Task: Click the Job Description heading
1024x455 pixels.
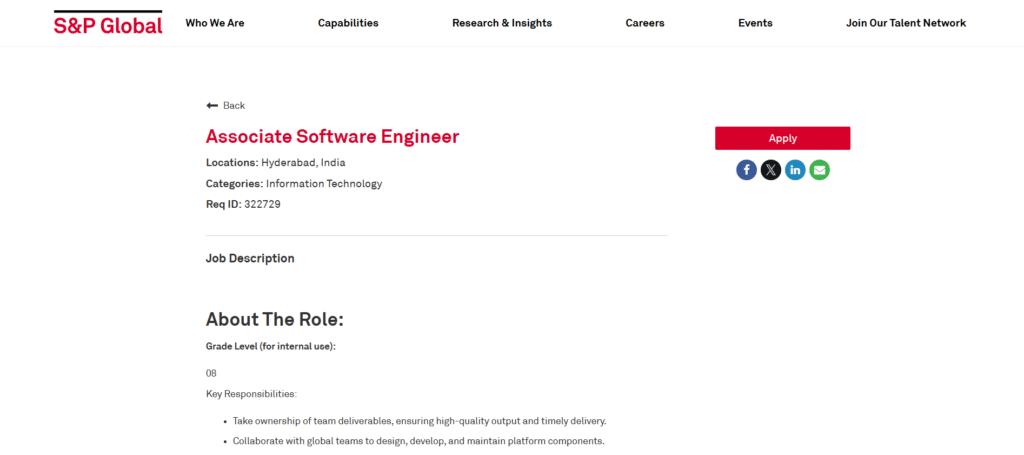Action: pyautogui.click(x=250, y=258)
